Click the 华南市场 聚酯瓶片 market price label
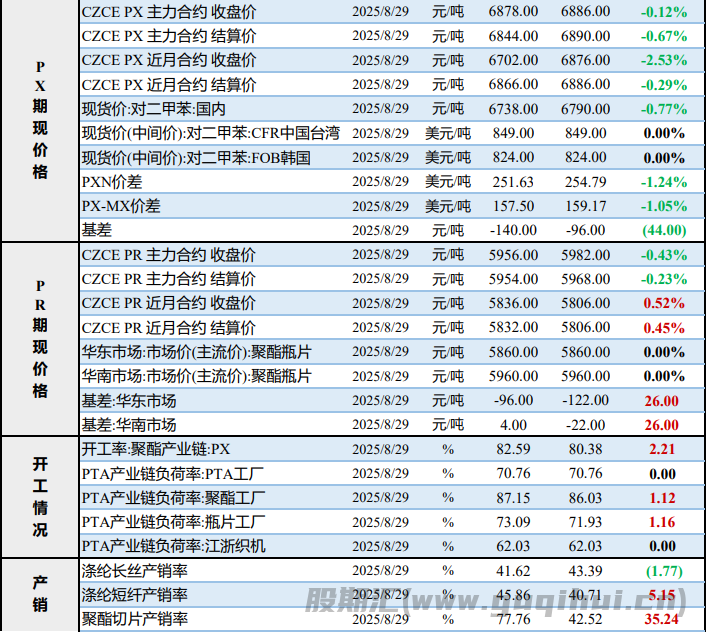This screenshot has height=632, width=706. pos(195,376)
